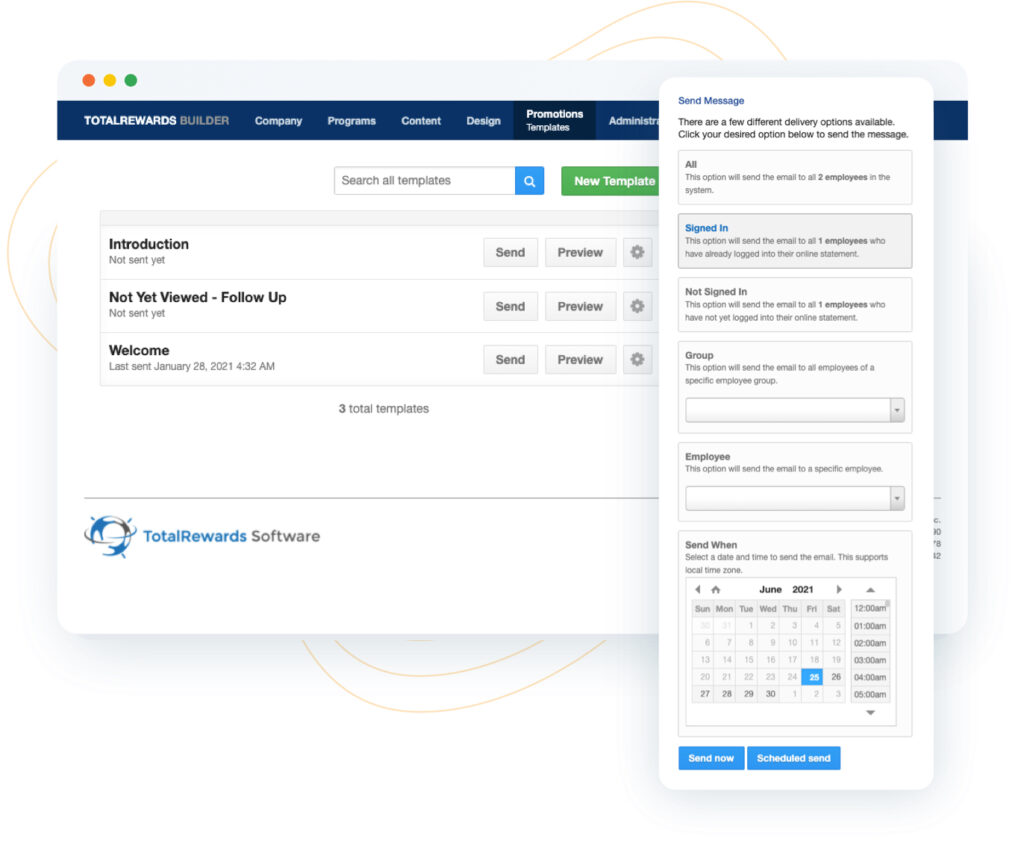Select the Not Signed In delivery option
The width and height of the screenshot is (1024, 849).
(794, 305)
